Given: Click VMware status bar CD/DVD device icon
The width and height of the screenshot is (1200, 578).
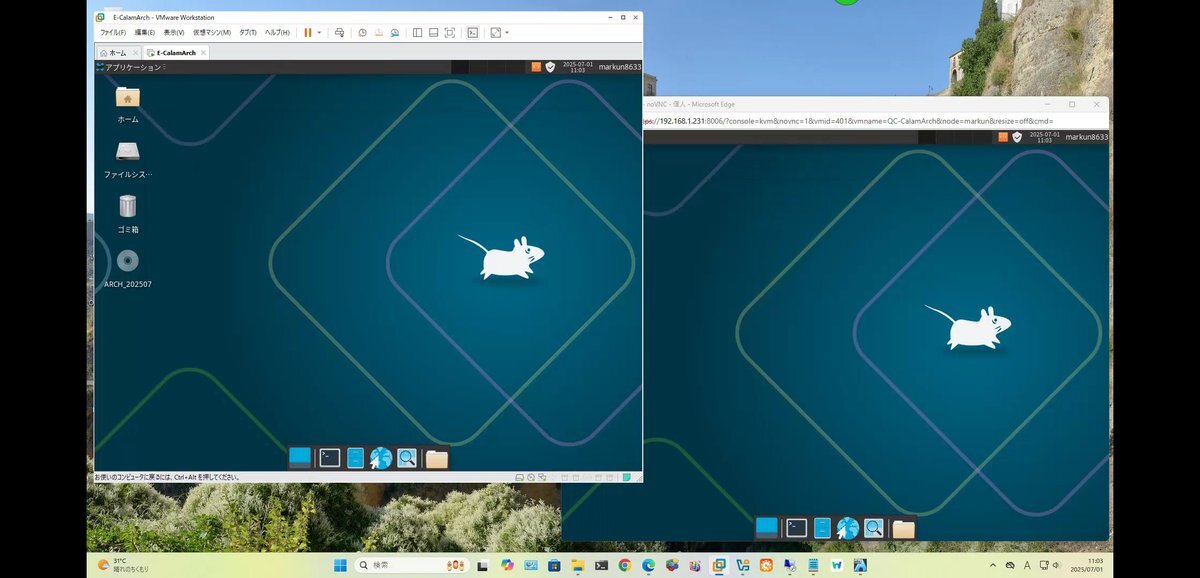Looking at the screenshot, I should tap(531, 478).
